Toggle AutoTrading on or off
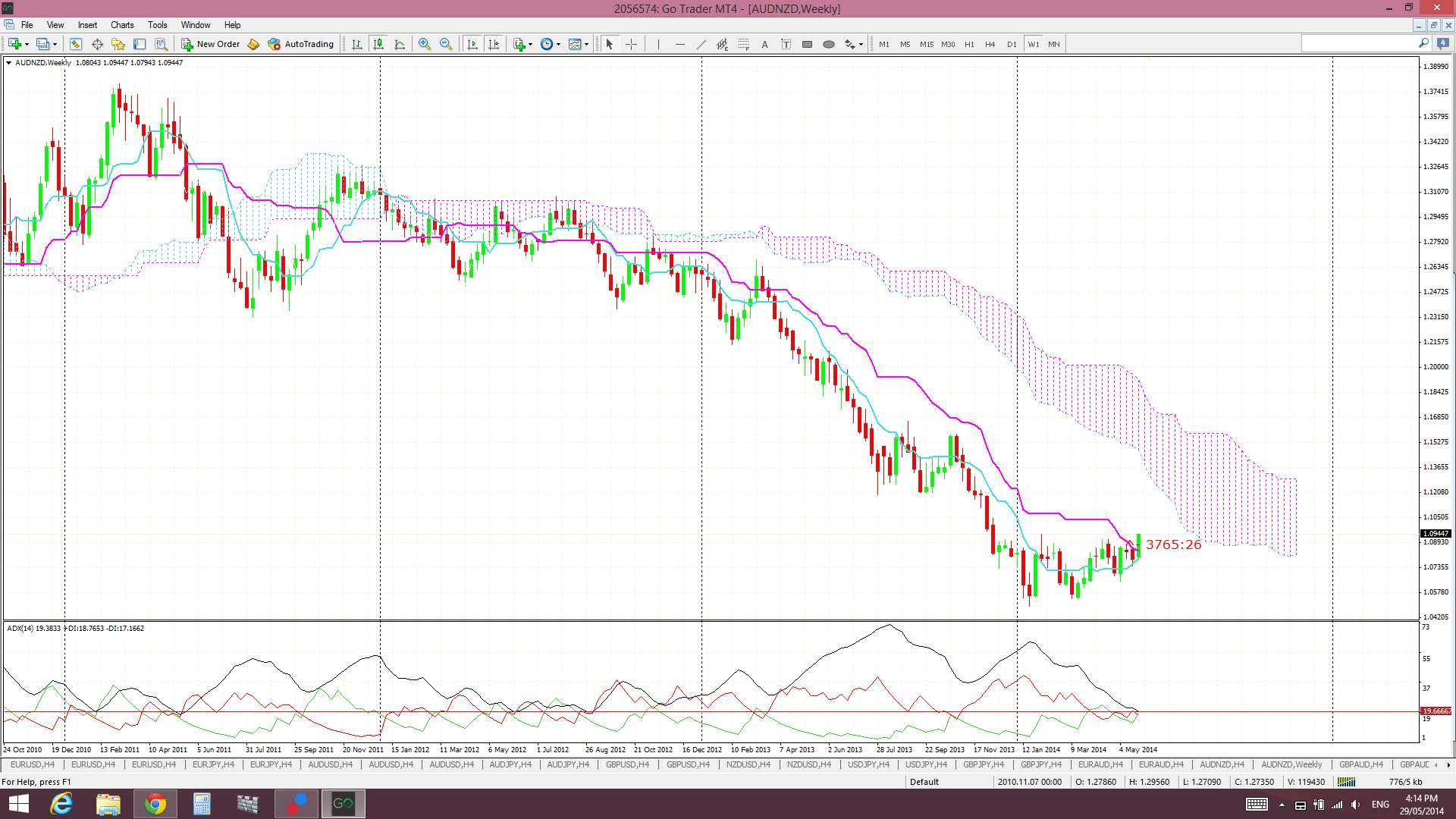This screenshot has height=819, width=1456. 300,44
